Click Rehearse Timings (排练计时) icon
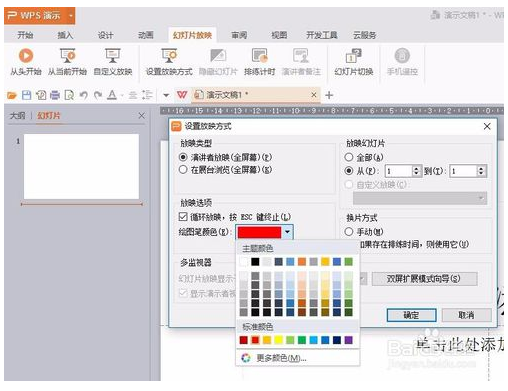The image size is (508, 391). pyautogui.click(x=260, y=62)
